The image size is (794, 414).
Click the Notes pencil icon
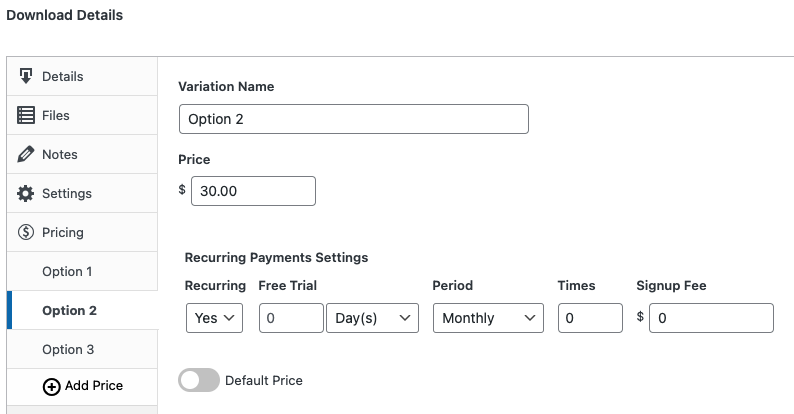tap(26, 154)
